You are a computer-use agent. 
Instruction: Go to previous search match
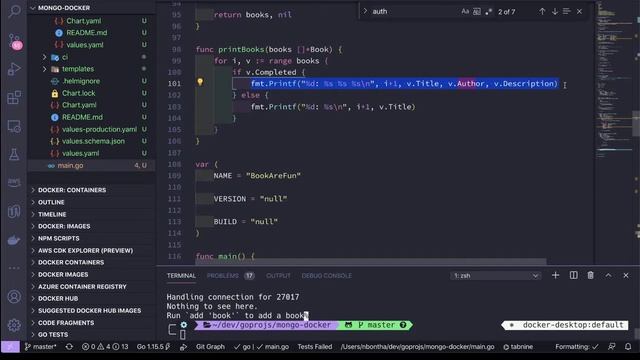(542, 11)
